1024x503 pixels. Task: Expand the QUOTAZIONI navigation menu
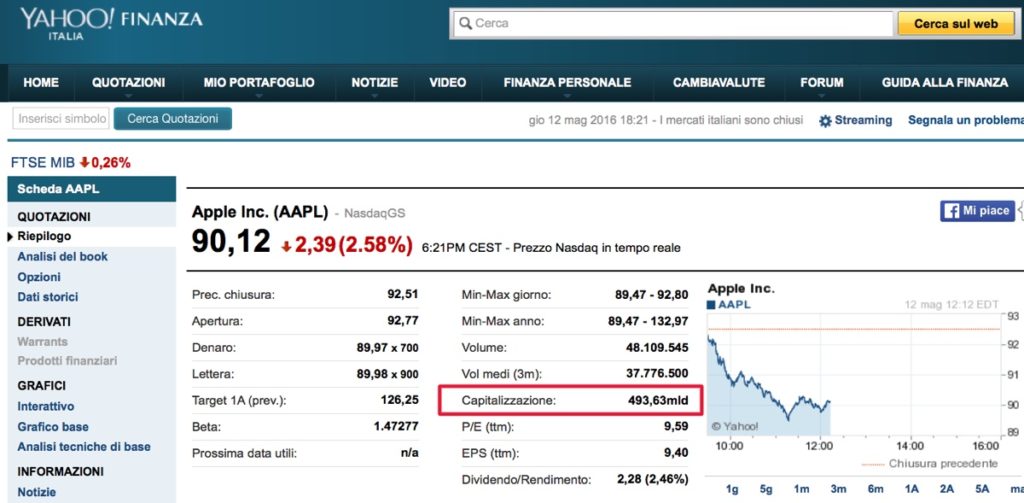coord(128,83)
